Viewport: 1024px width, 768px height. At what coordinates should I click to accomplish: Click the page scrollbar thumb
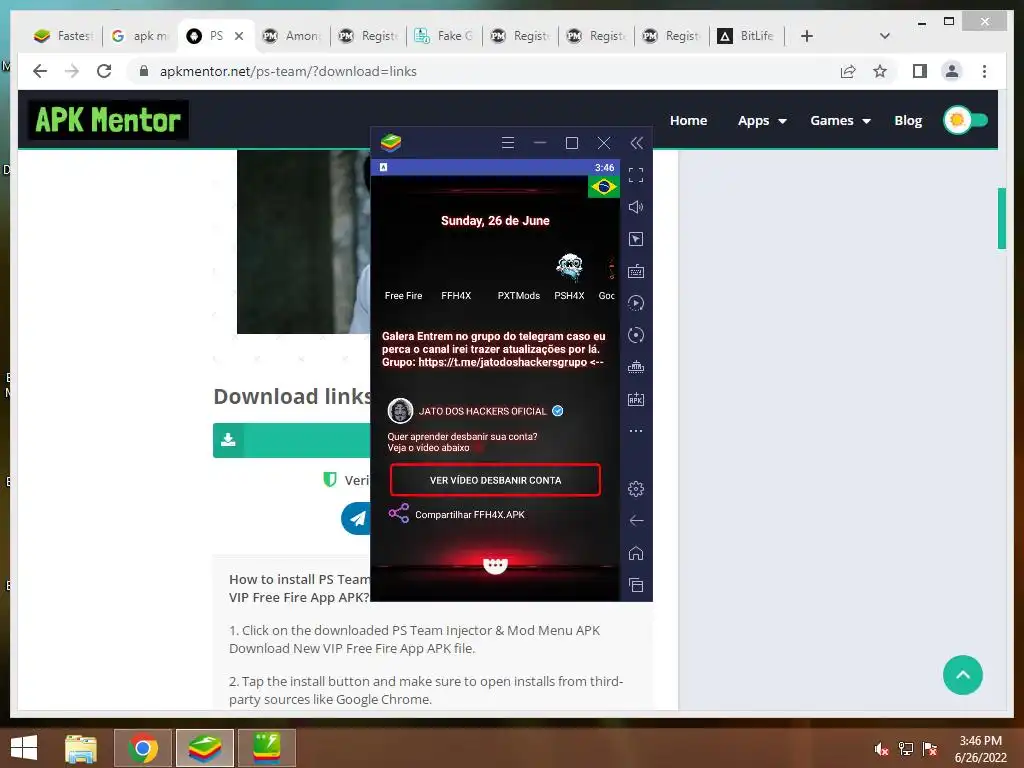pos(1001,218)
